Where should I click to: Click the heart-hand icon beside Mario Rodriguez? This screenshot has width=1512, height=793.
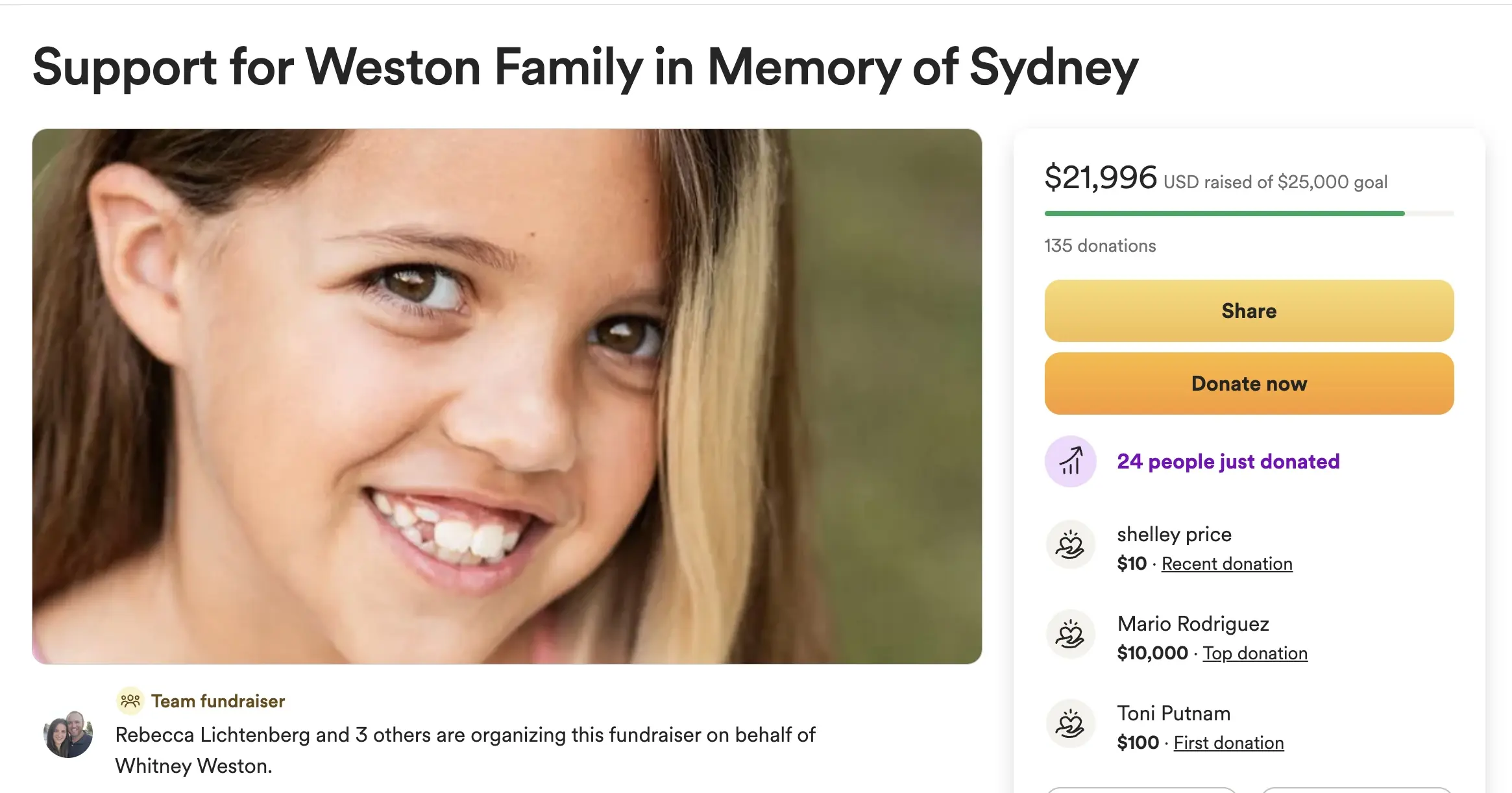(x=1070, y=635)
